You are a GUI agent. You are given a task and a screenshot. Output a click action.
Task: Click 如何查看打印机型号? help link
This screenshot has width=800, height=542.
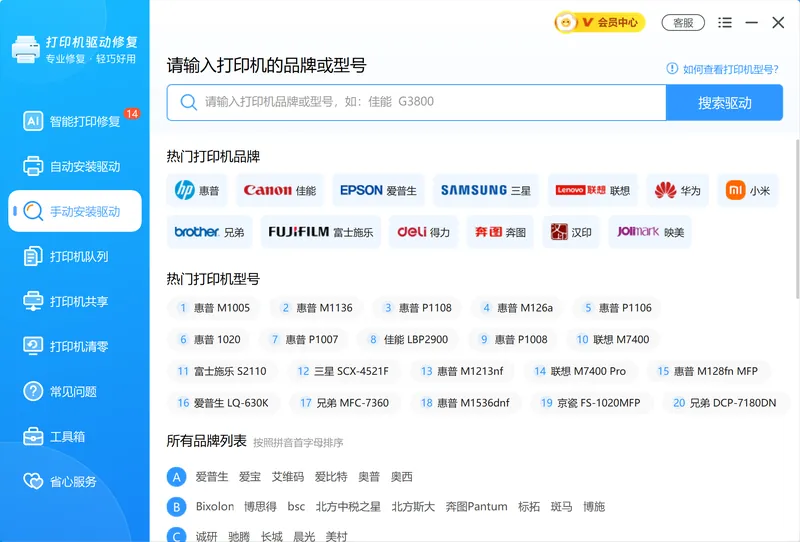[722, 69]
